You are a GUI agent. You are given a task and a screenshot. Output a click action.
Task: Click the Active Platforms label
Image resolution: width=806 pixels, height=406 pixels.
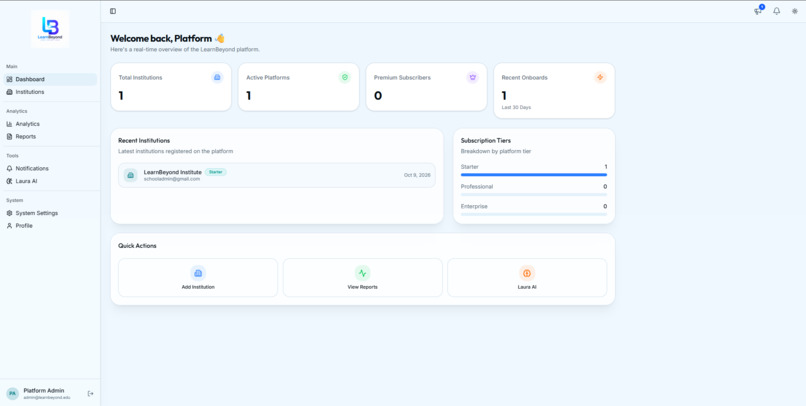268,78
